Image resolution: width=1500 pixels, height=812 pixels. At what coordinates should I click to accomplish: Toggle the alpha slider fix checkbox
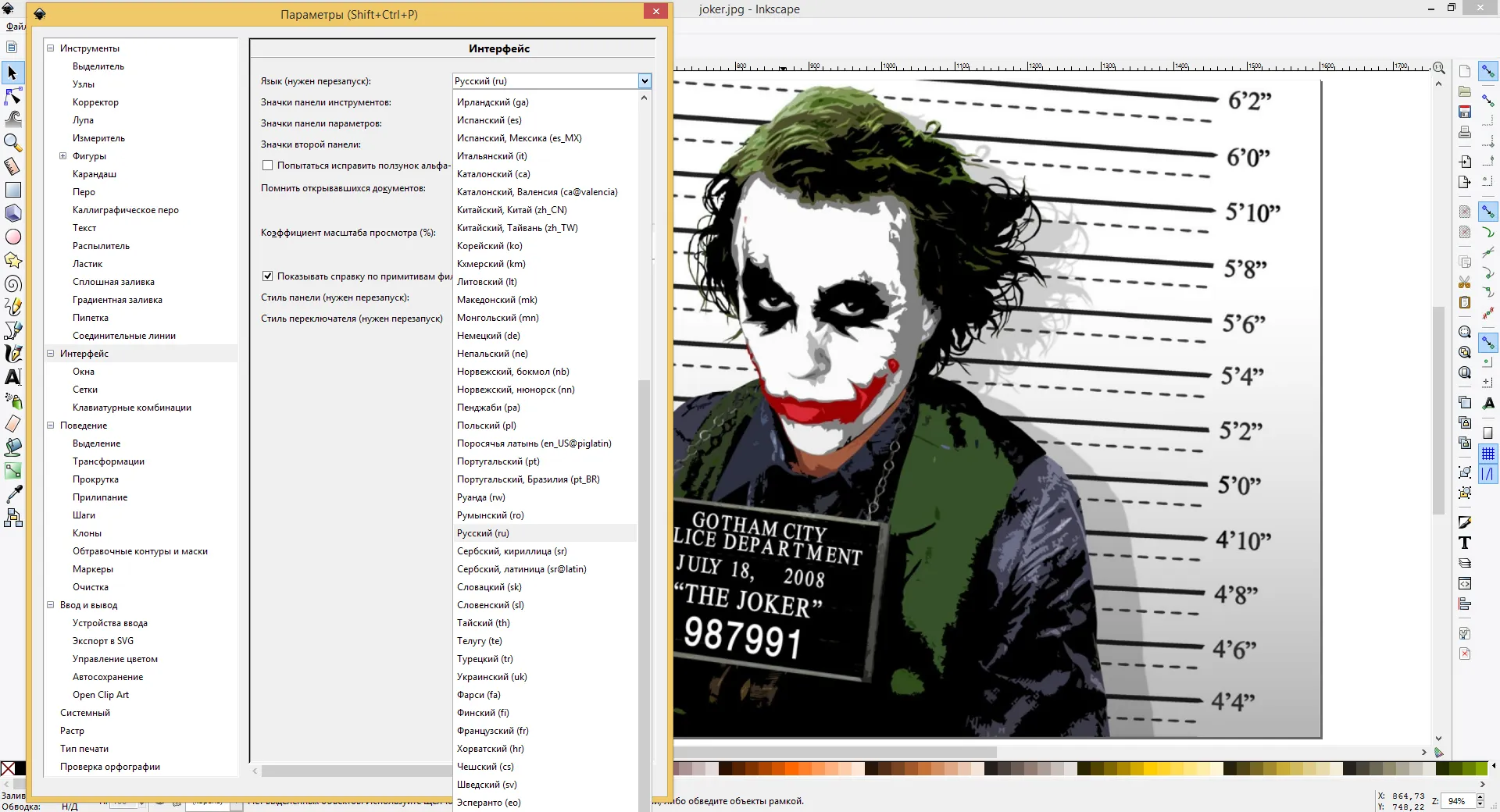point(267,166)
